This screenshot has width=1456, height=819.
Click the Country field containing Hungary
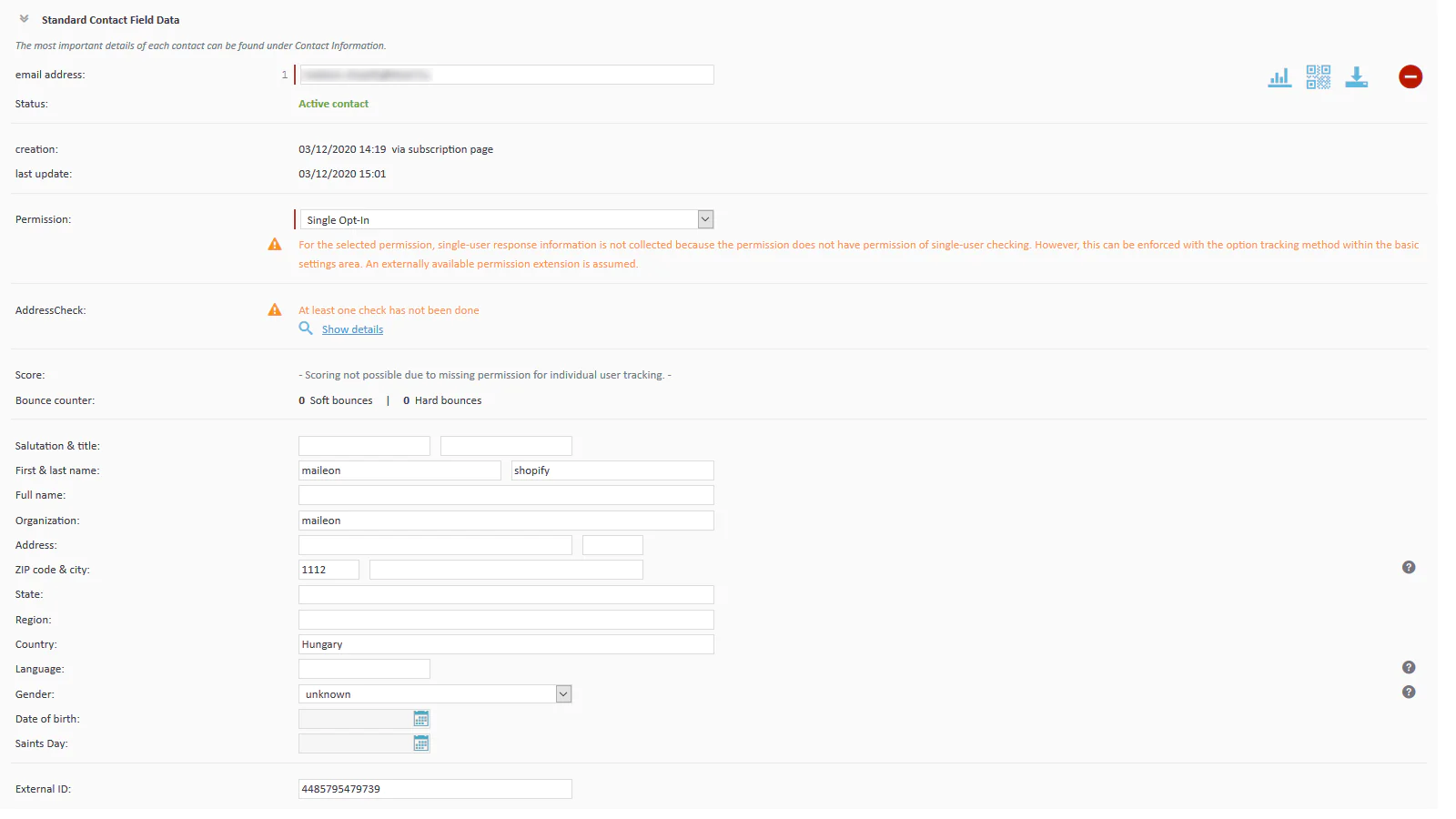tap(506, 644)
